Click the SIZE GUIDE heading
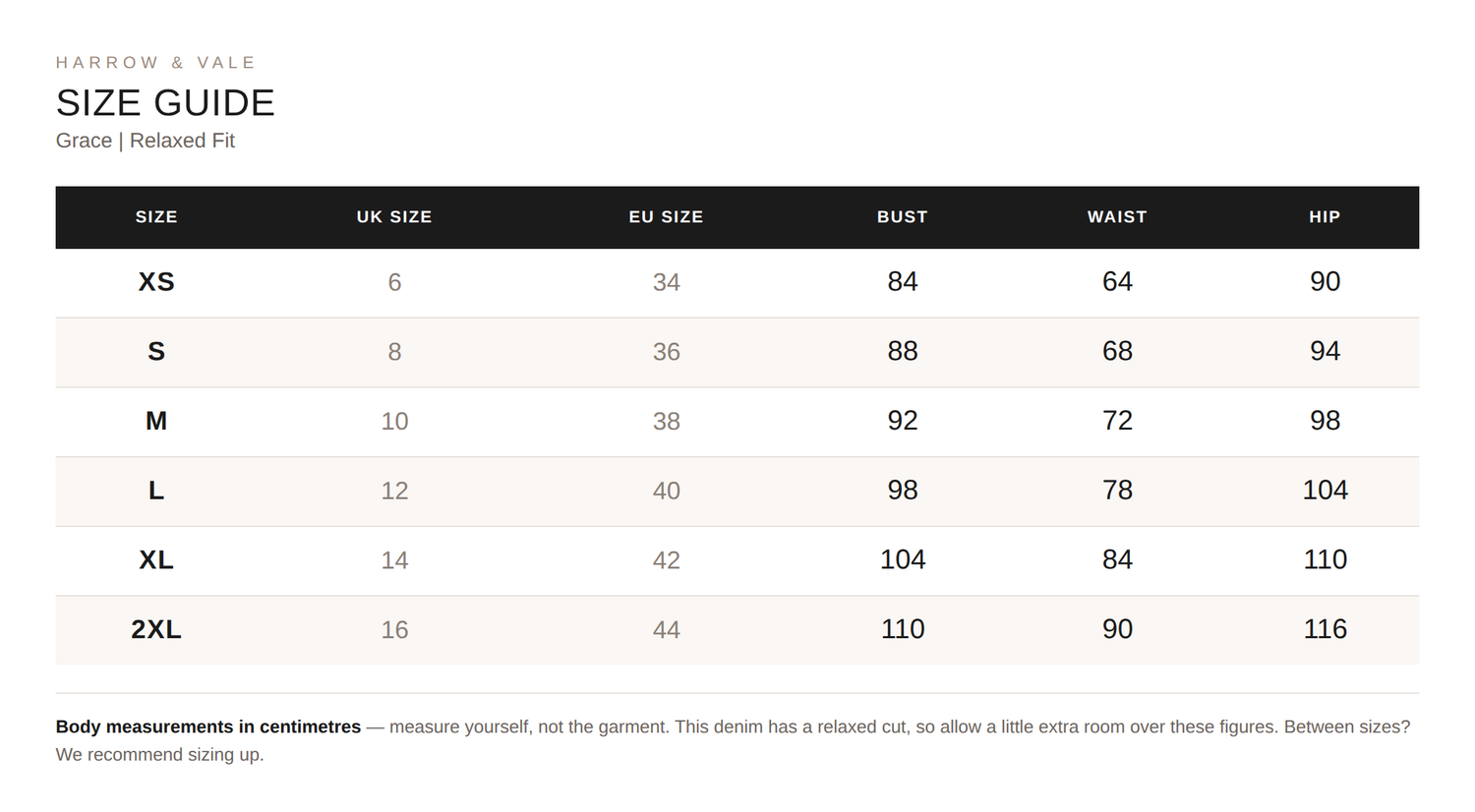This screenshot has width=1475, height=812. tap(165, 103)
